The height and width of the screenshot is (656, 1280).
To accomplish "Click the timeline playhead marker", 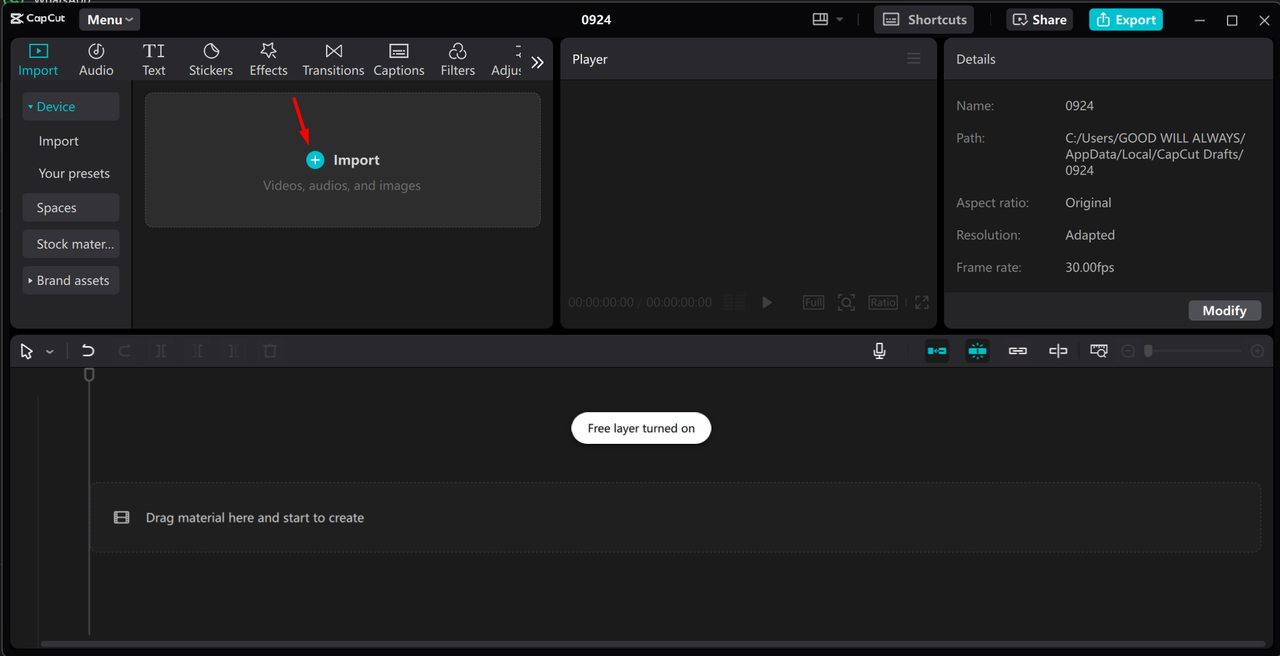I will click(89, 374).
